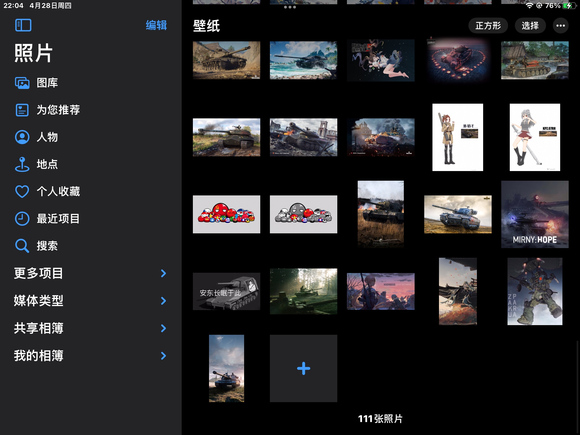Toggle the sidebar panel icon

[x=23, y=25]
